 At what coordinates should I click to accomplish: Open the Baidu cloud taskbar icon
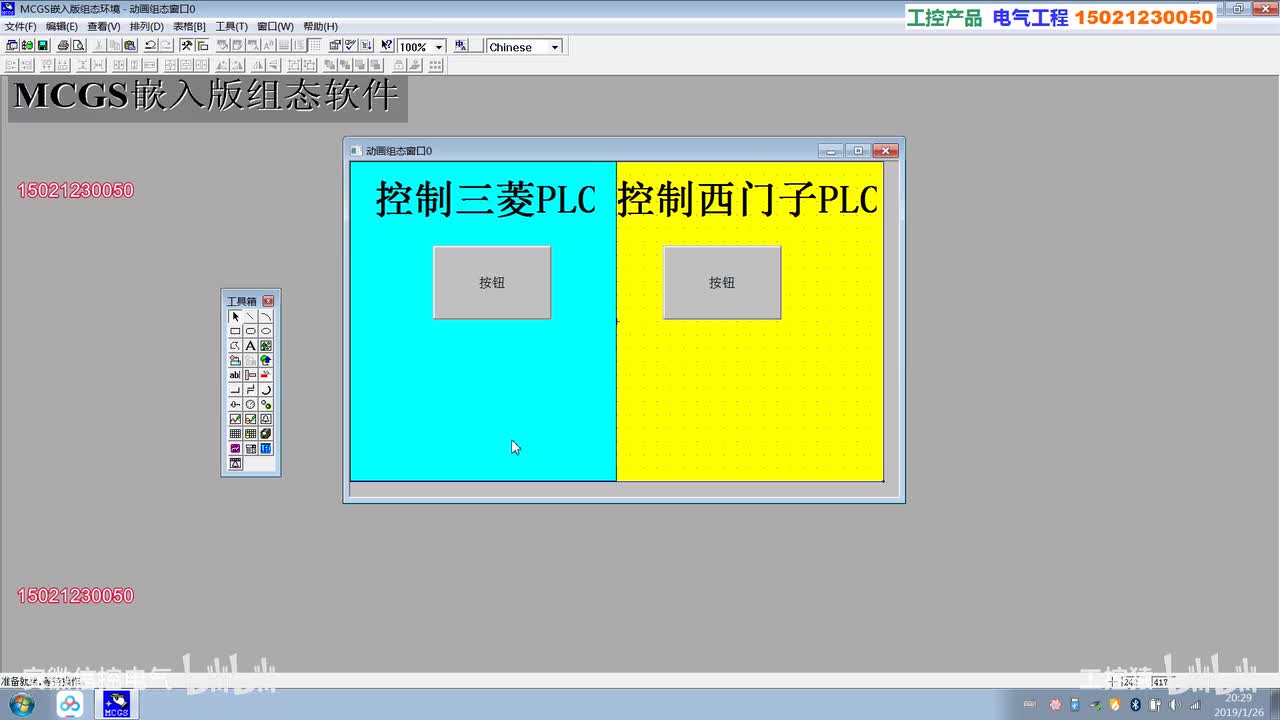(x=70, y=704)
